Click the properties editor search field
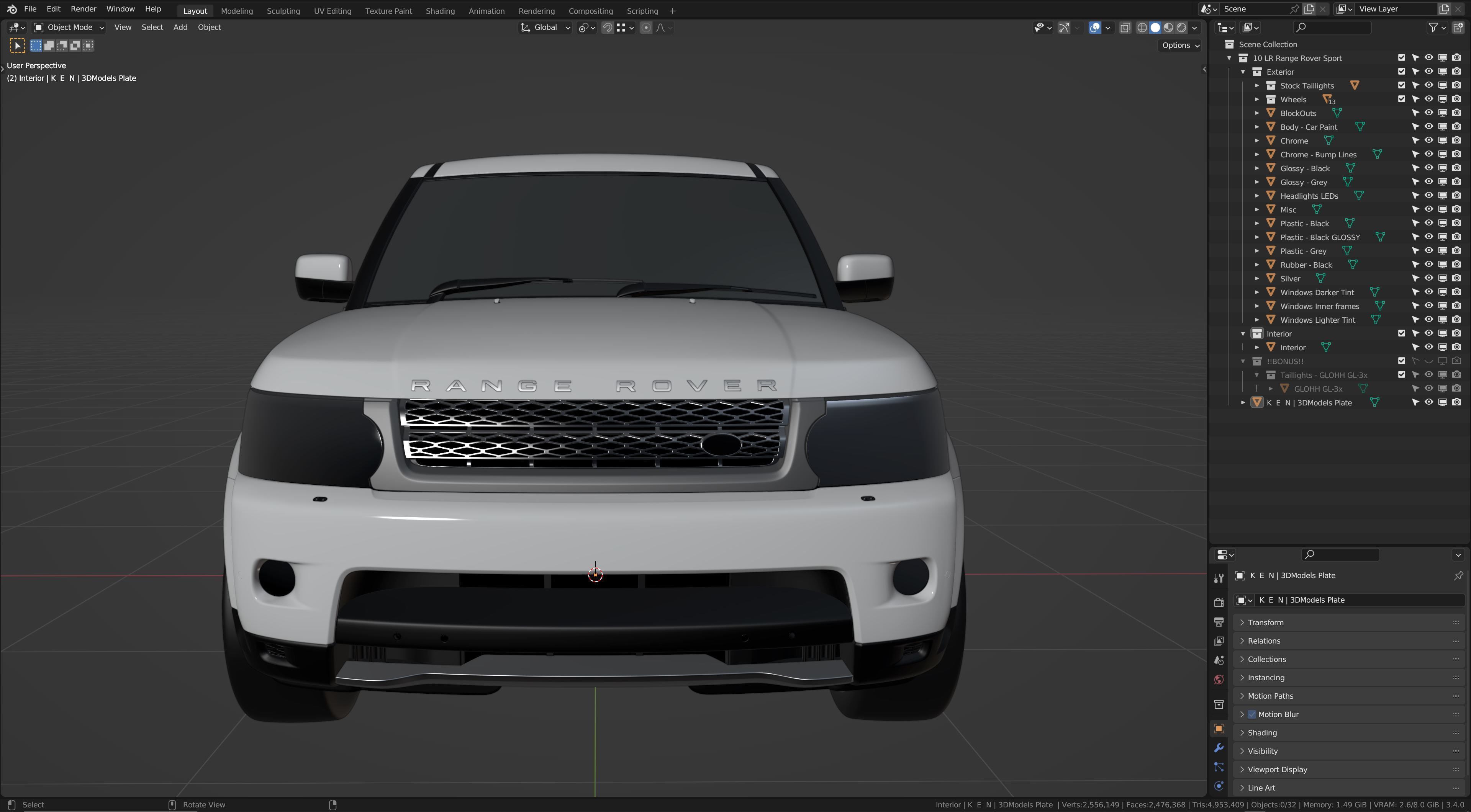The image size is (1471, 812). [1341, 555]
